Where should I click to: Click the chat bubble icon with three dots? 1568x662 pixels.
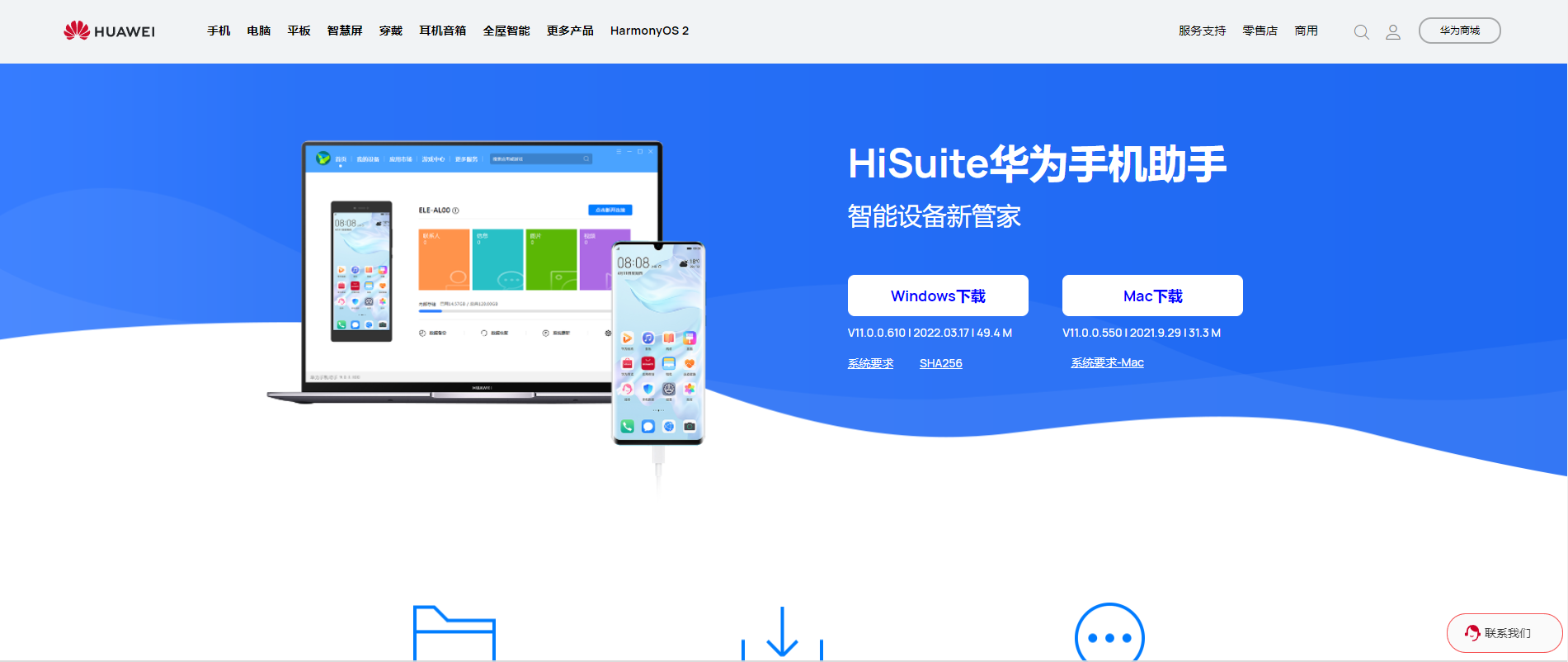pyautogui.click(x=1109, y=632)
